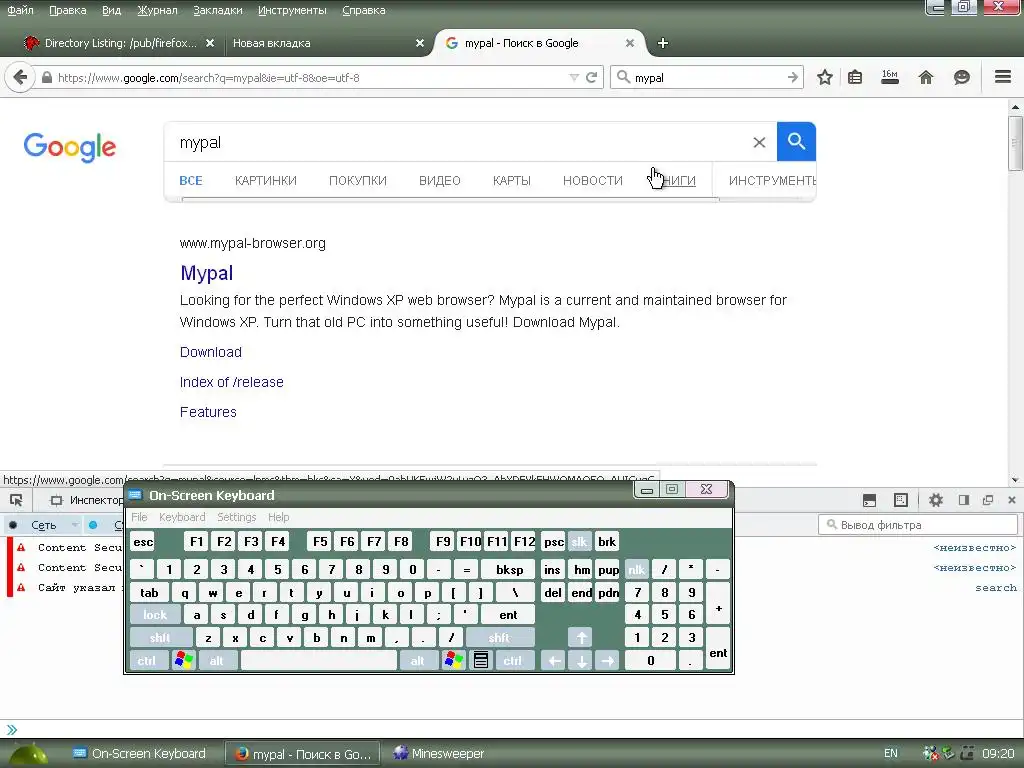Toggle caps lock key on keyboard
This screenshot has width=1024, height=768.
tap(155, 615)
